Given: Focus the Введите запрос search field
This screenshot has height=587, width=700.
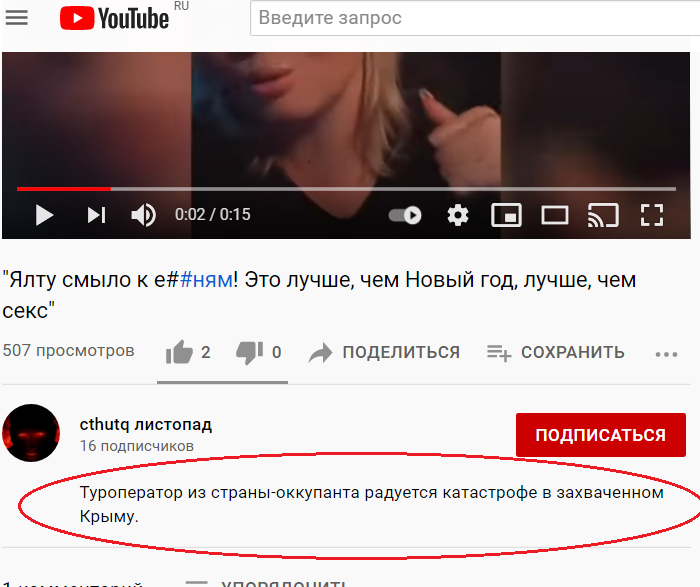Looking at the screenshot, I should point(475,18).
